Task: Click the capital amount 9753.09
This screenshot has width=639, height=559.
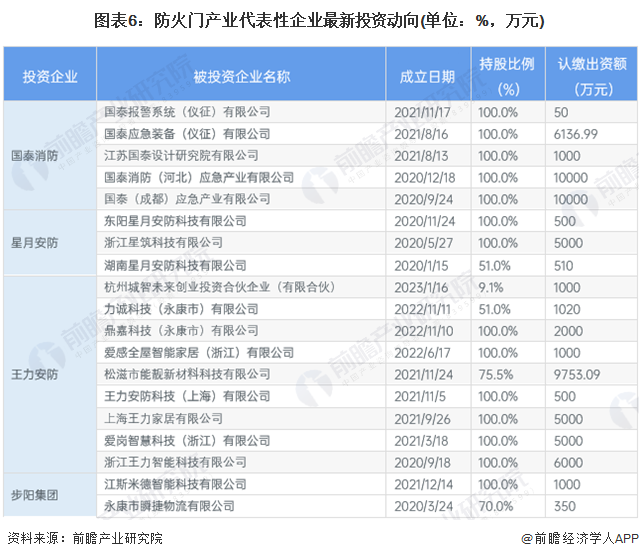Action: tap(577, 375)
